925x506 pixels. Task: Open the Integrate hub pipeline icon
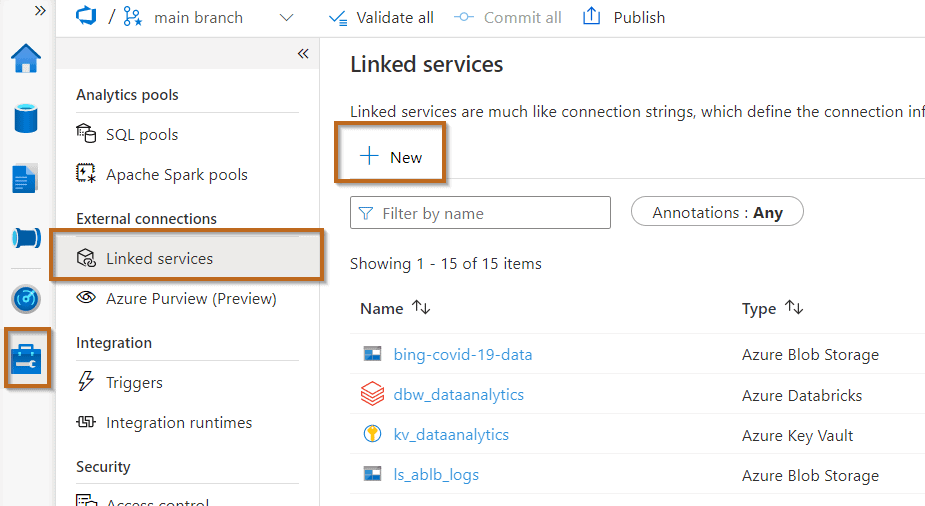[x=27, y=238]
